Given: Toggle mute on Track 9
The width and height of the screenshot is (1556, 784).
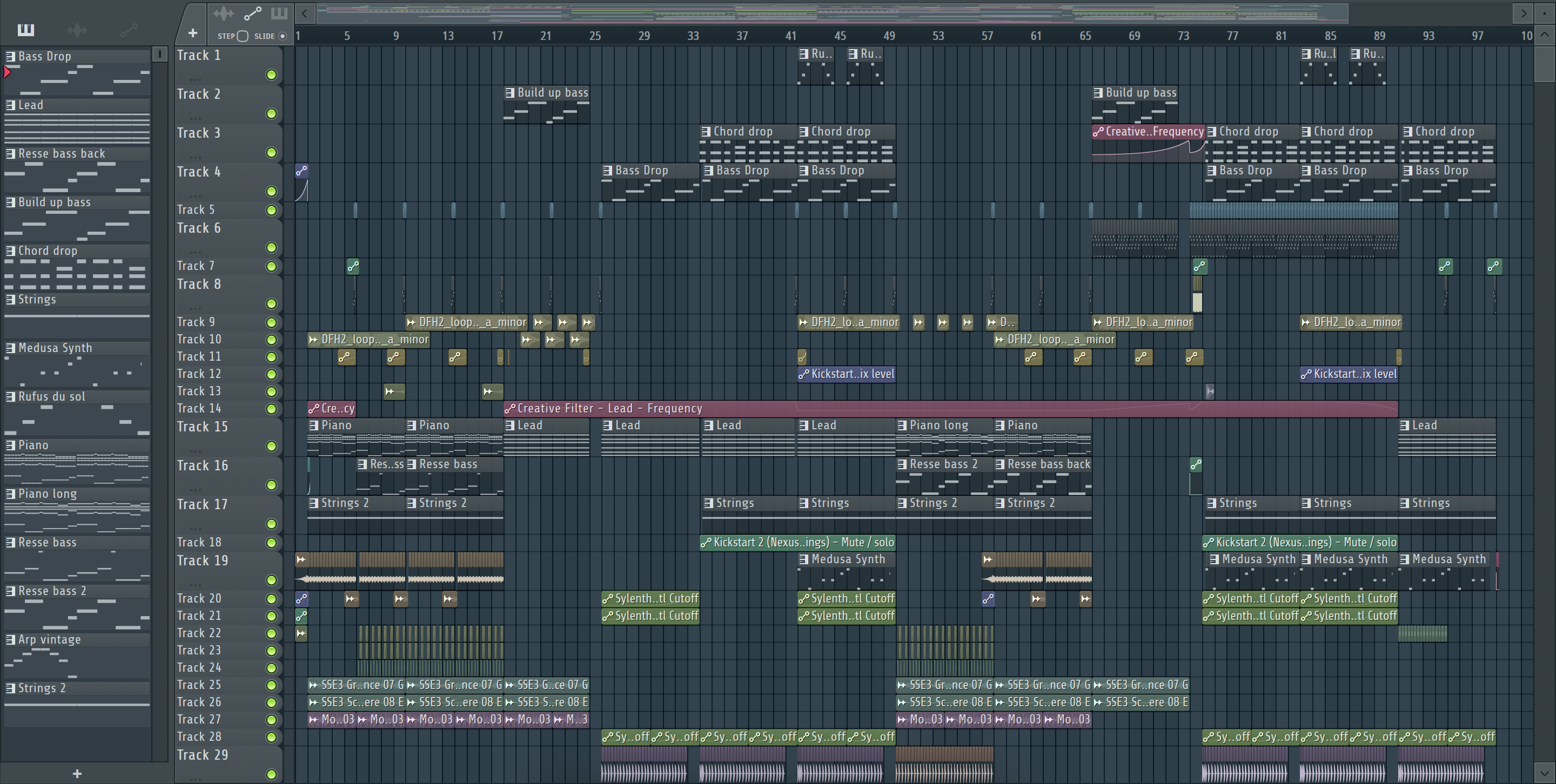Looking at the screenshot, I should point(271,322).
